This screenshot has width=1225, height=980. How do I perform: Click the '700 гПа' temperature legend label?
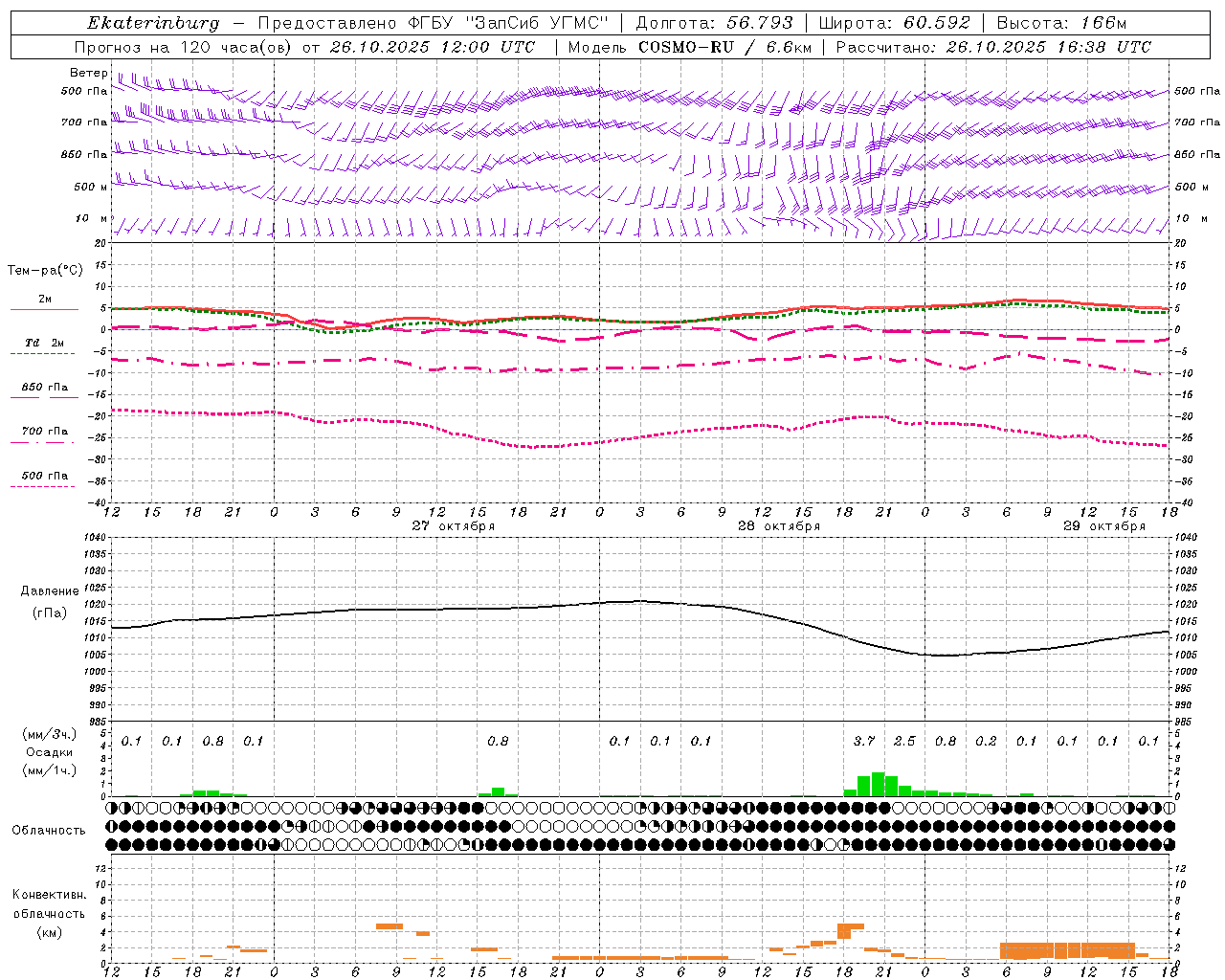point(45,432)
